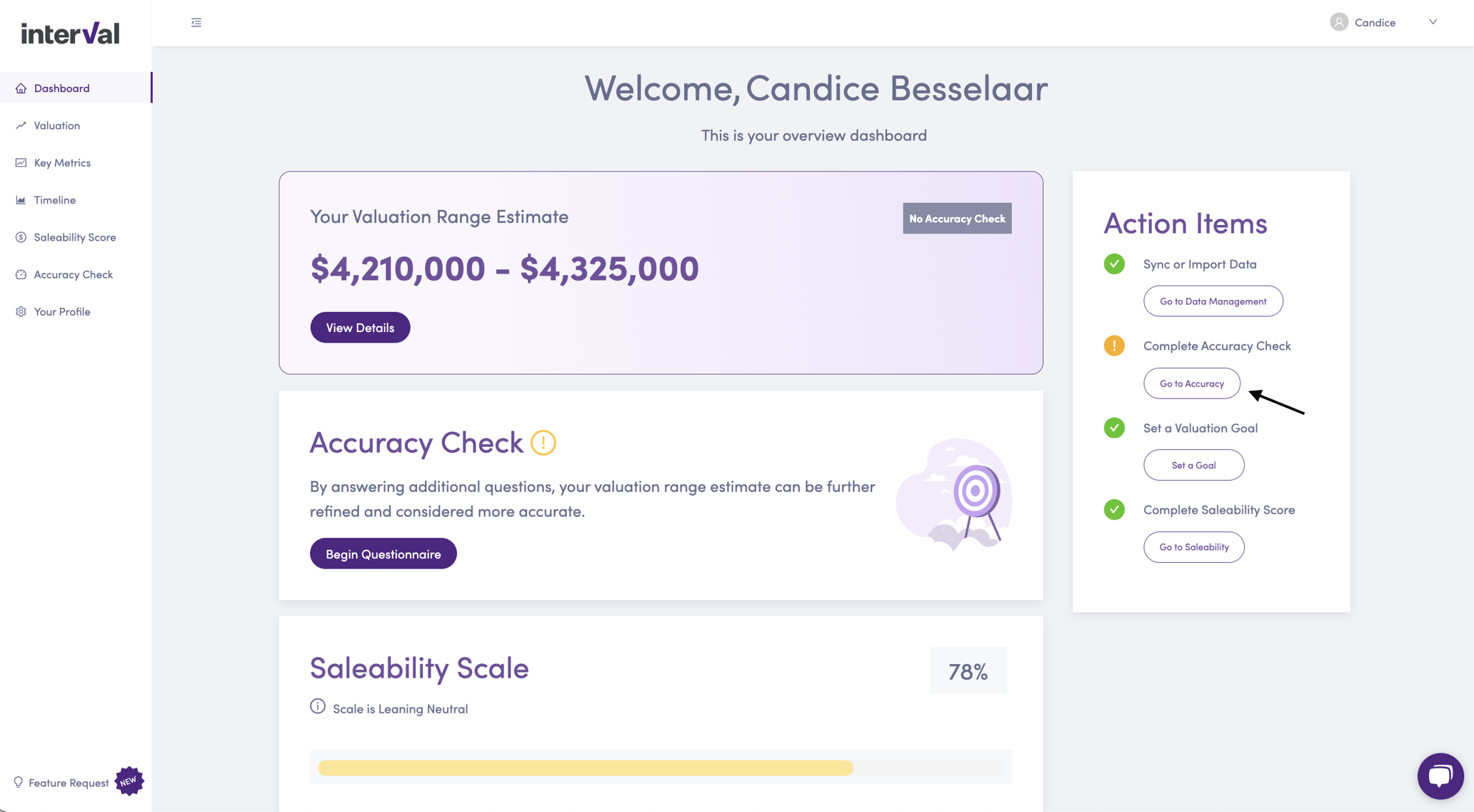
Task: Click Go to Data Management
Action: 1213,301
